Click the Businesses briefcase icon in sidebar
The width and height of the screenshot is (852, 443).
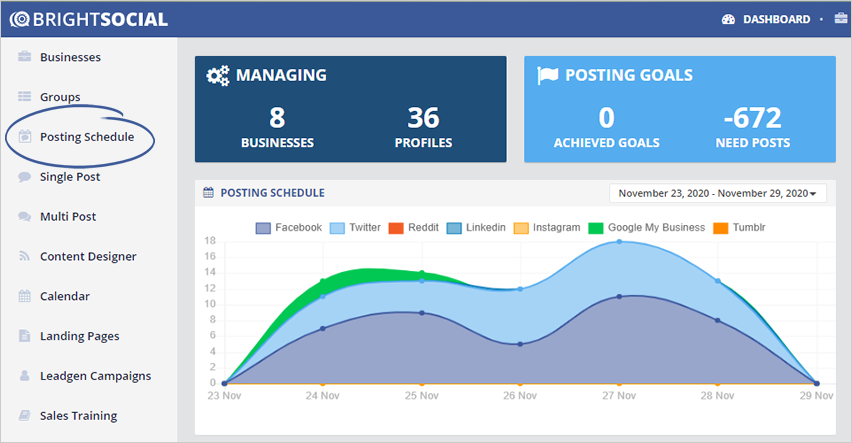coord(25,57)
